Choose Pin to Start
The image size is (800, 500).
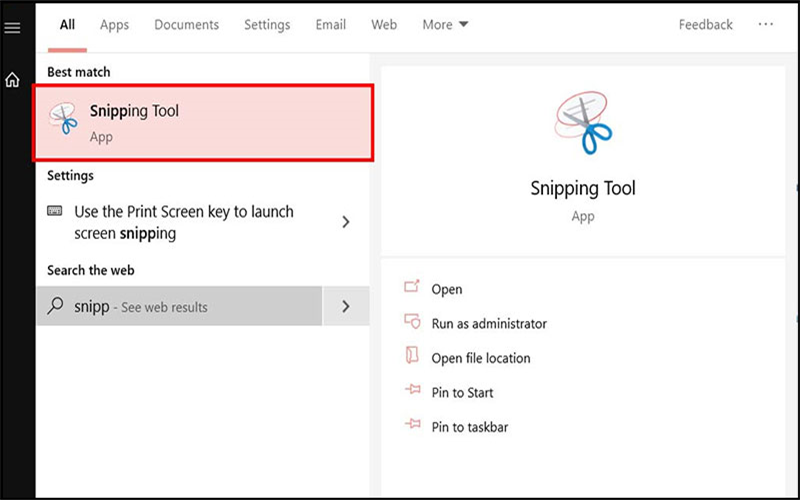coord(462,392)
